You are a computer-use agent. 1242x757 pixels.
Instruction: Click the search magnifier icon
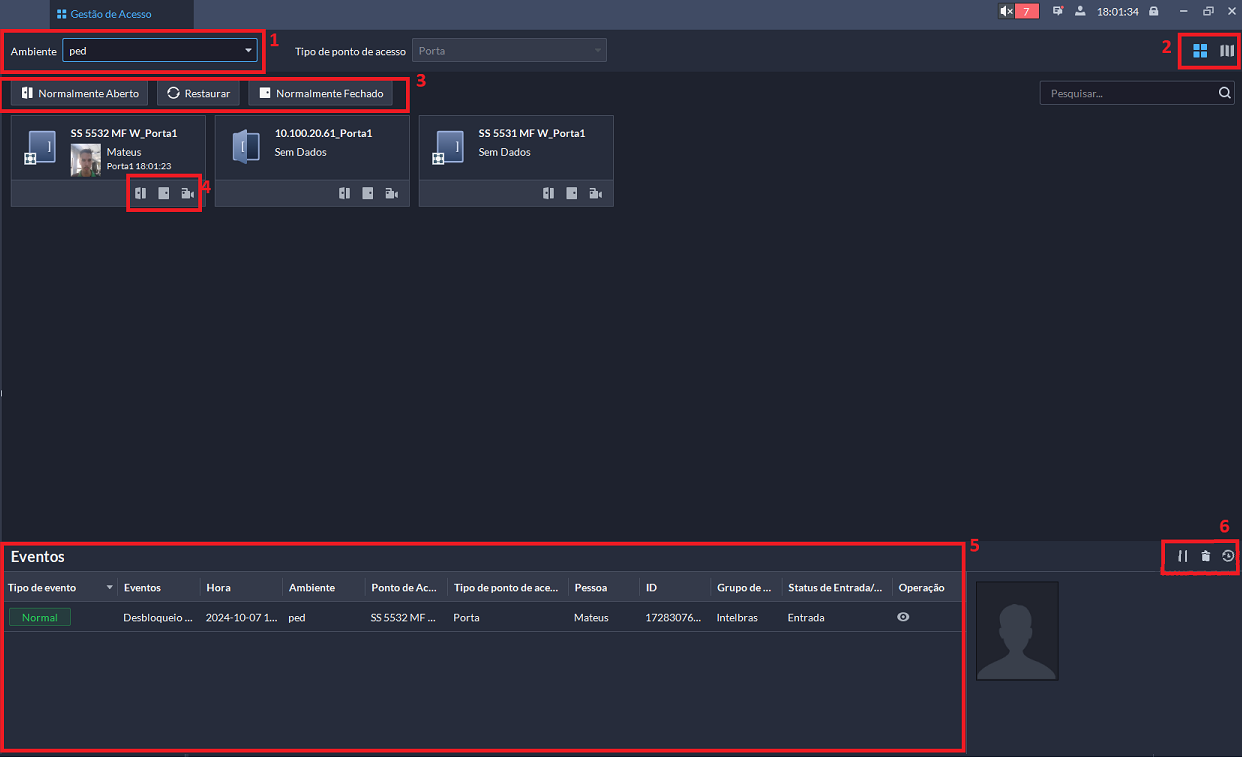pyautogui.click(x=1225, y=93)
